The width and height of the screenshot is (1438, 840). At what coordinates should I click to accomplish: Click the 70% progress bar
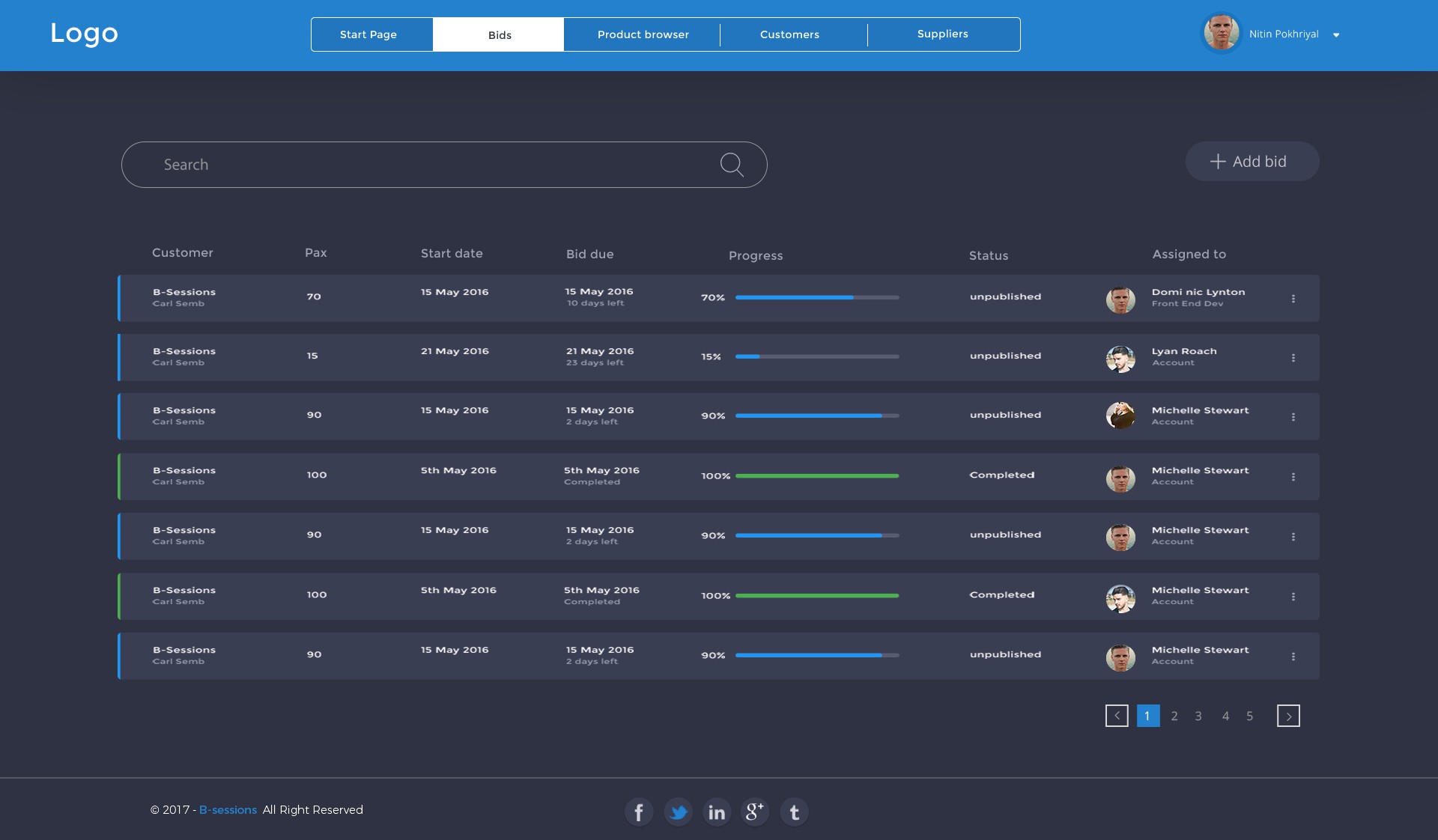816,297
